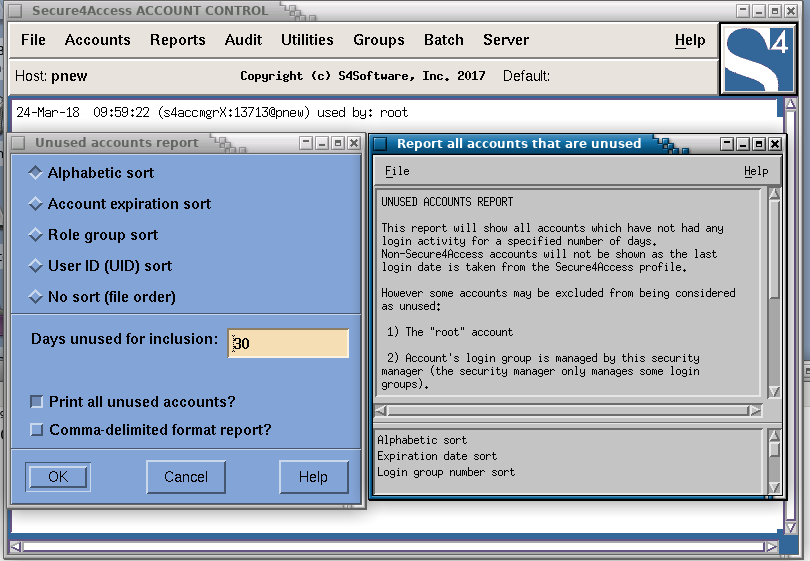Click down arrow of topics list scrollbar
The height and width of the screenshot is (561, 810).
pos(774,487)
